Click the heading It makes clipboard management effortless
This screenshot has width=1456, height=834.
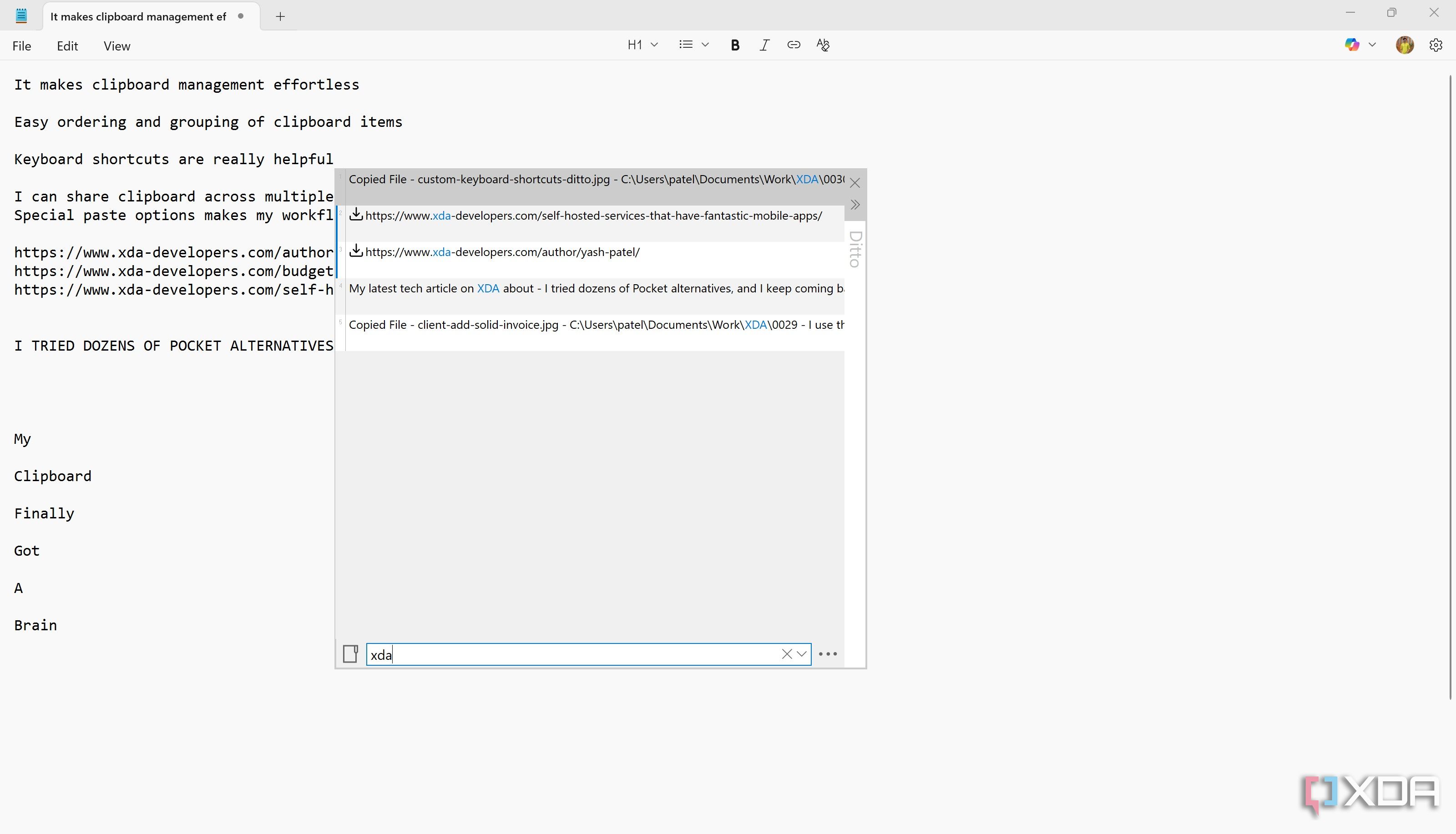click(x=186, y=85)
